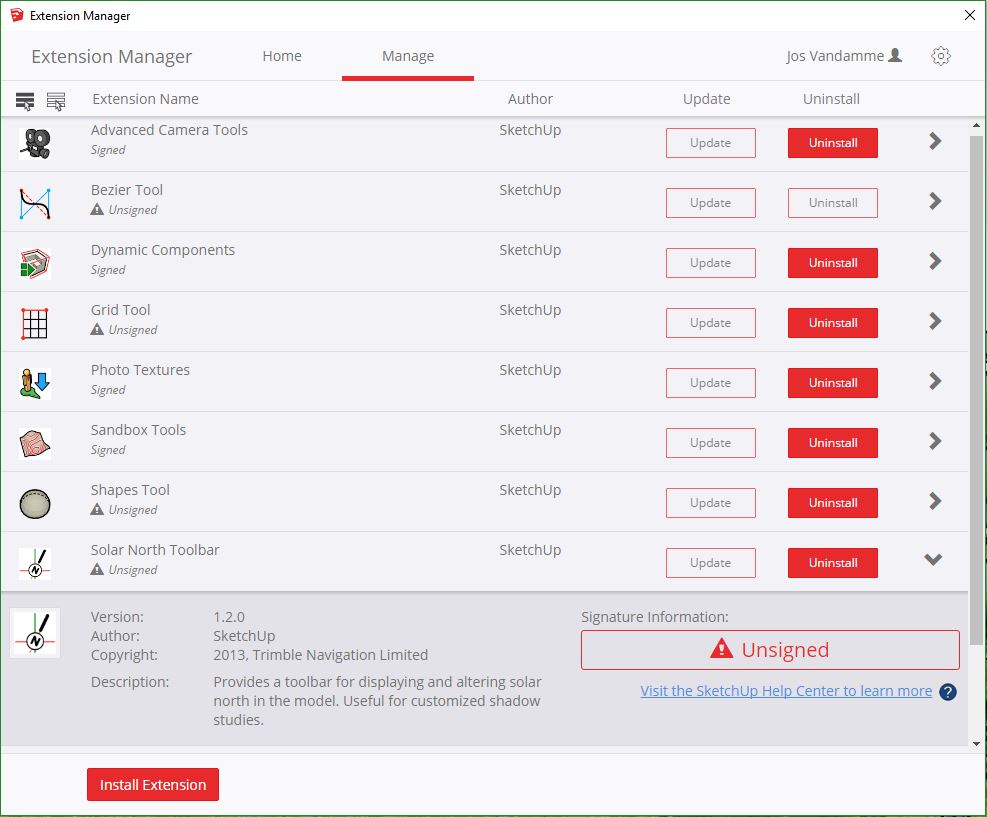
Task: Click the blue question mark help icon
Action: click(947, 692)
